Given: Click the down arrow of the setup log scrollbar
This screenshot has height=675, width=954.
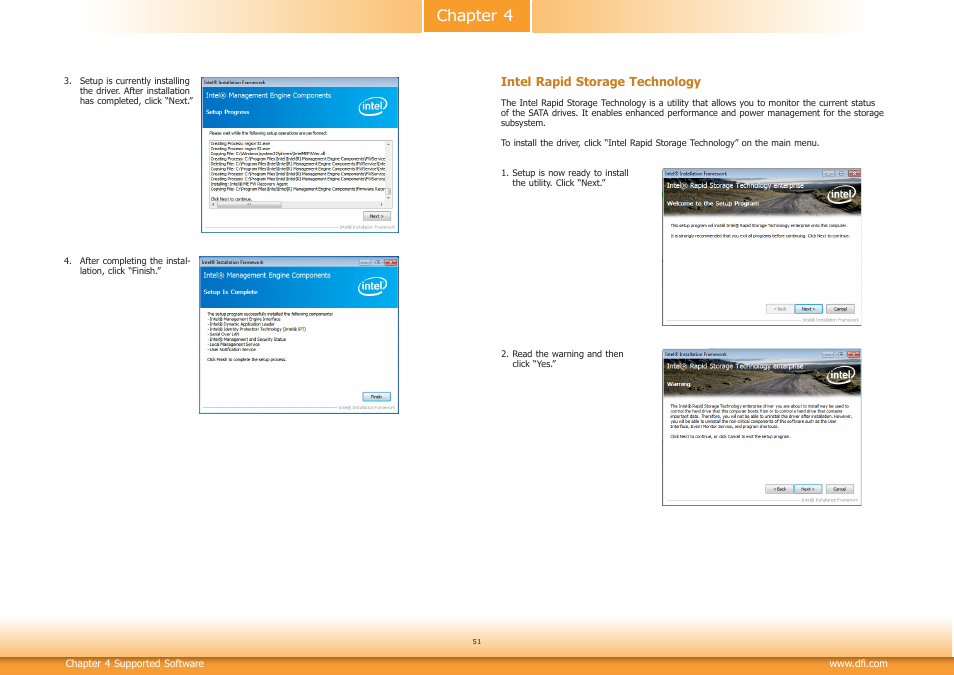Looking at the screenshot, I should [x=389, y=198].
